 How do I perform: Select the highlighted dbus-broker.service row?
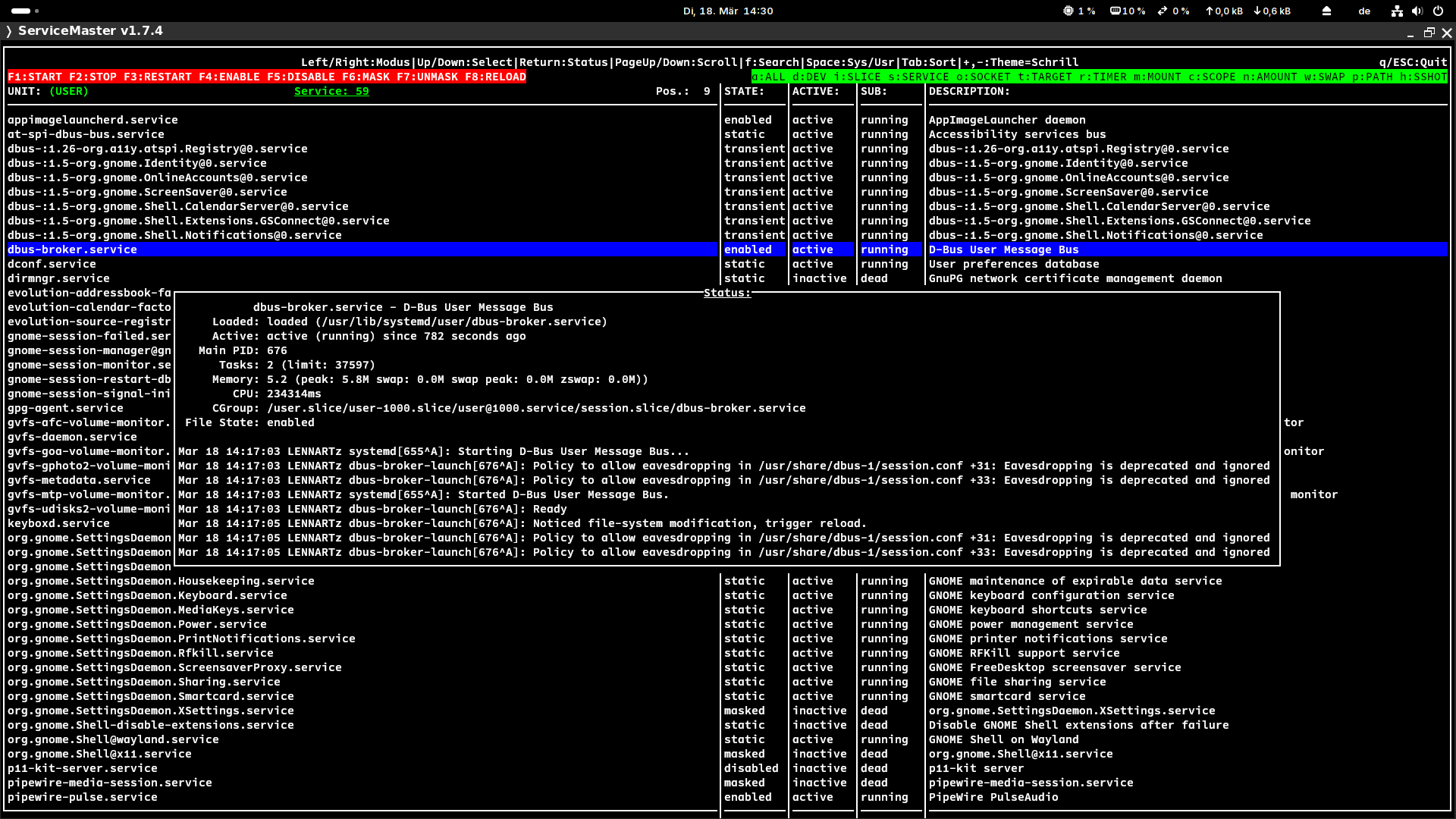pyautogui.click(x=728, y=249)
